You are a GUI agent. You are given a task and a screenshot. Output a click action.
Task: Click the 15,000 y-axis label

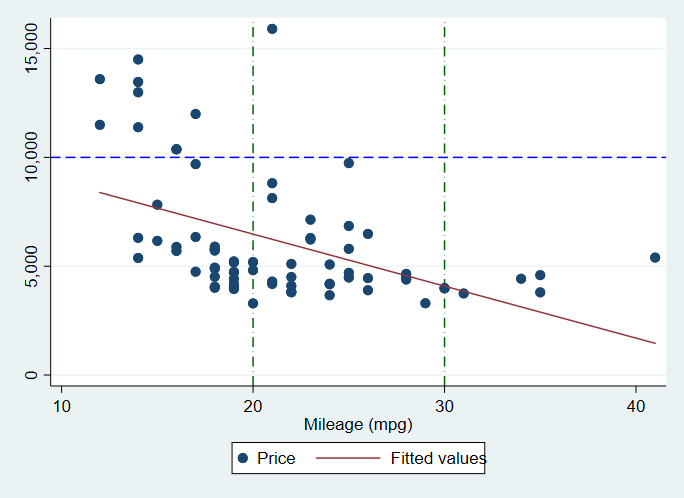[33, 47]
